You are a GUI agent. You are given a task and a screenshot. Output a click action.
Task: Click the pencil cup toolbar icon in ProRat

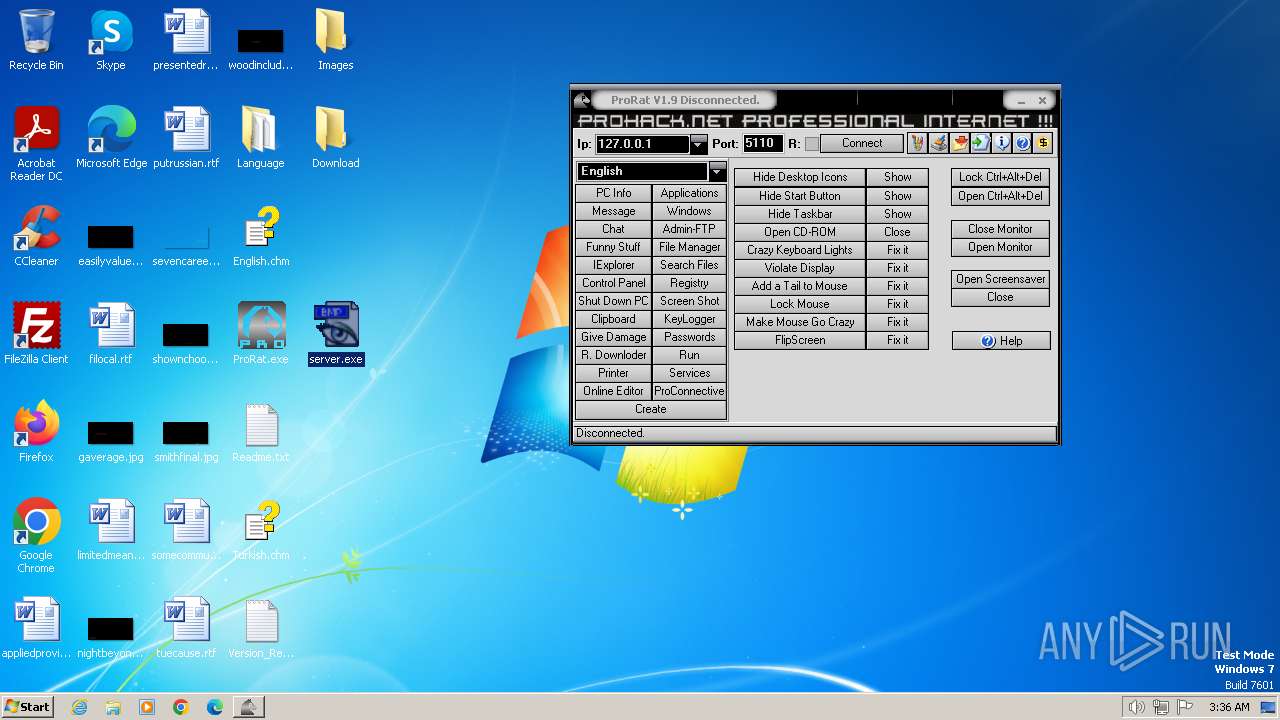click(917, 143)
